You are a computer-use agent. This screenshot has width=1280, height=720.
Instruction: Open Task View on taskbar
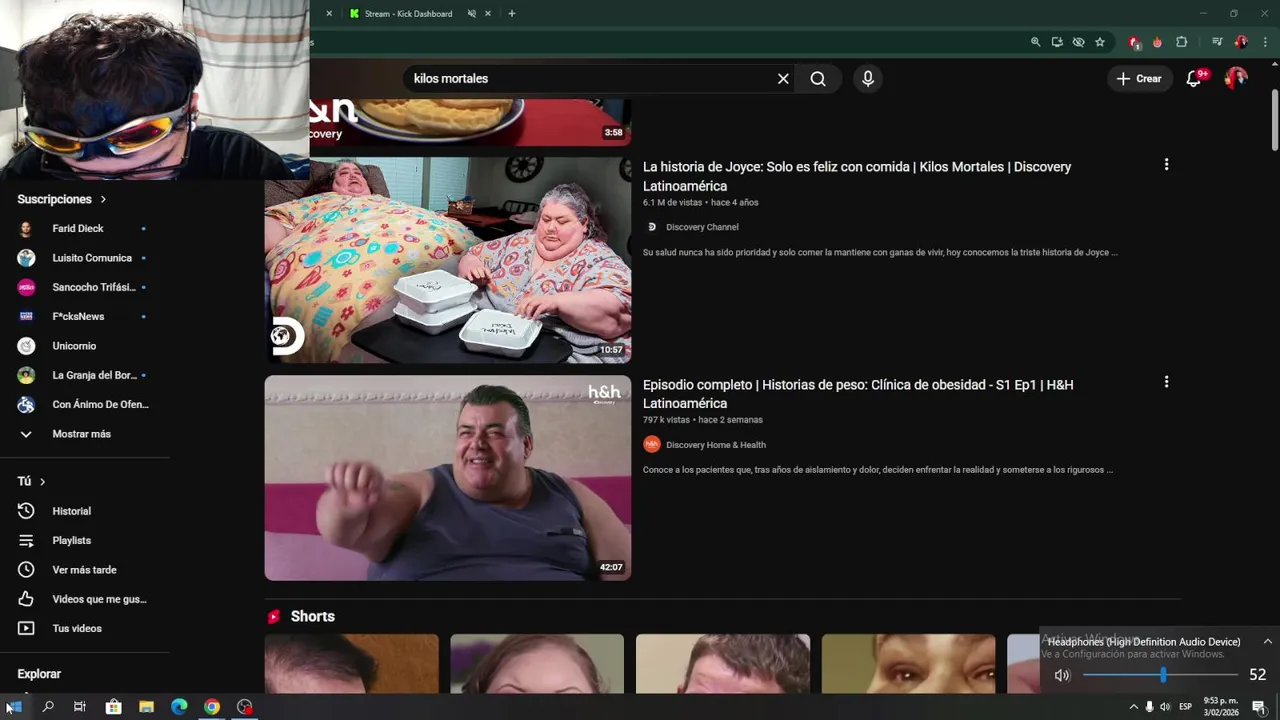click(x=80, y=707)
